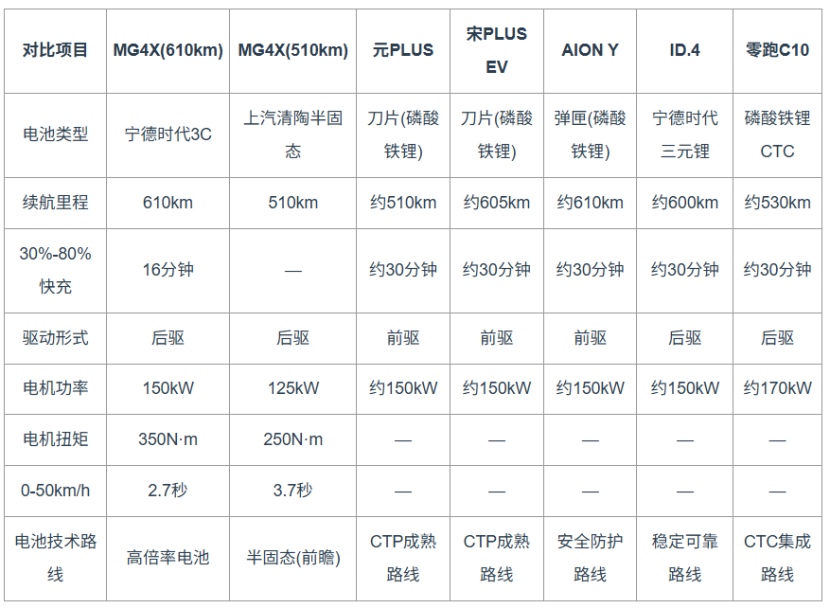Select CTP成熟路线 in the 宋PLUS EV column
This screenshot has width=830, height=608.
497,558
